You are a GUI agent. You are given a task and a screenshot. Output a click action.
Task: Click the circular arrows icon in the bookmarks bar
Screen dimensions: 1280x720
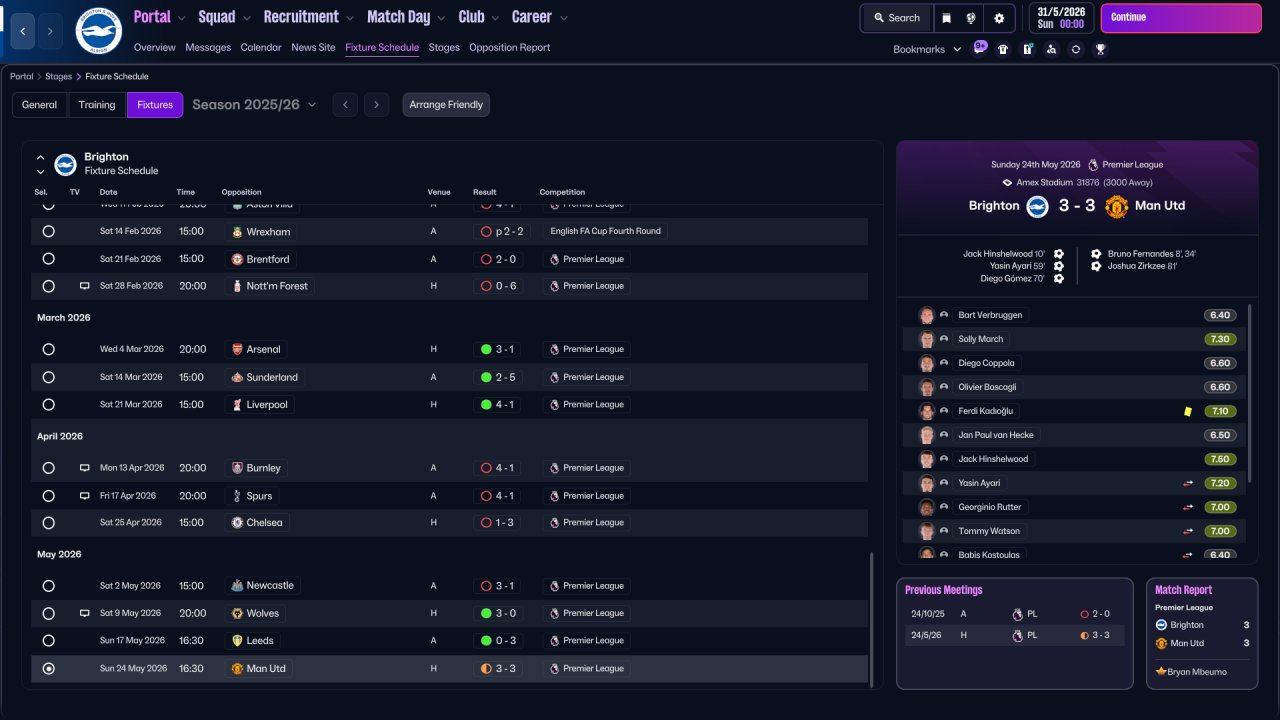coord(1075,49)
